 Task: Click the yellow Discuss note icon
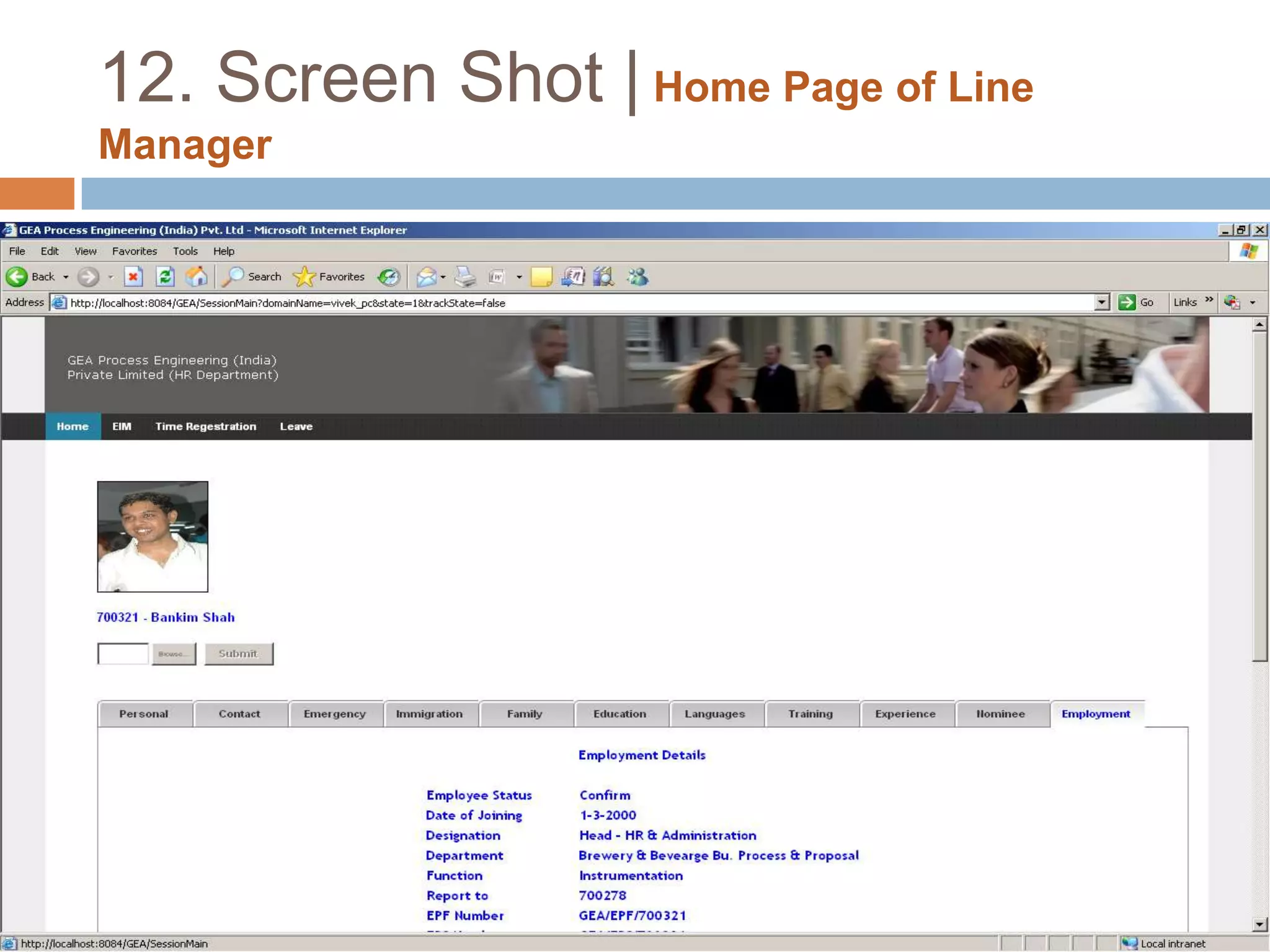coord(541,276)
